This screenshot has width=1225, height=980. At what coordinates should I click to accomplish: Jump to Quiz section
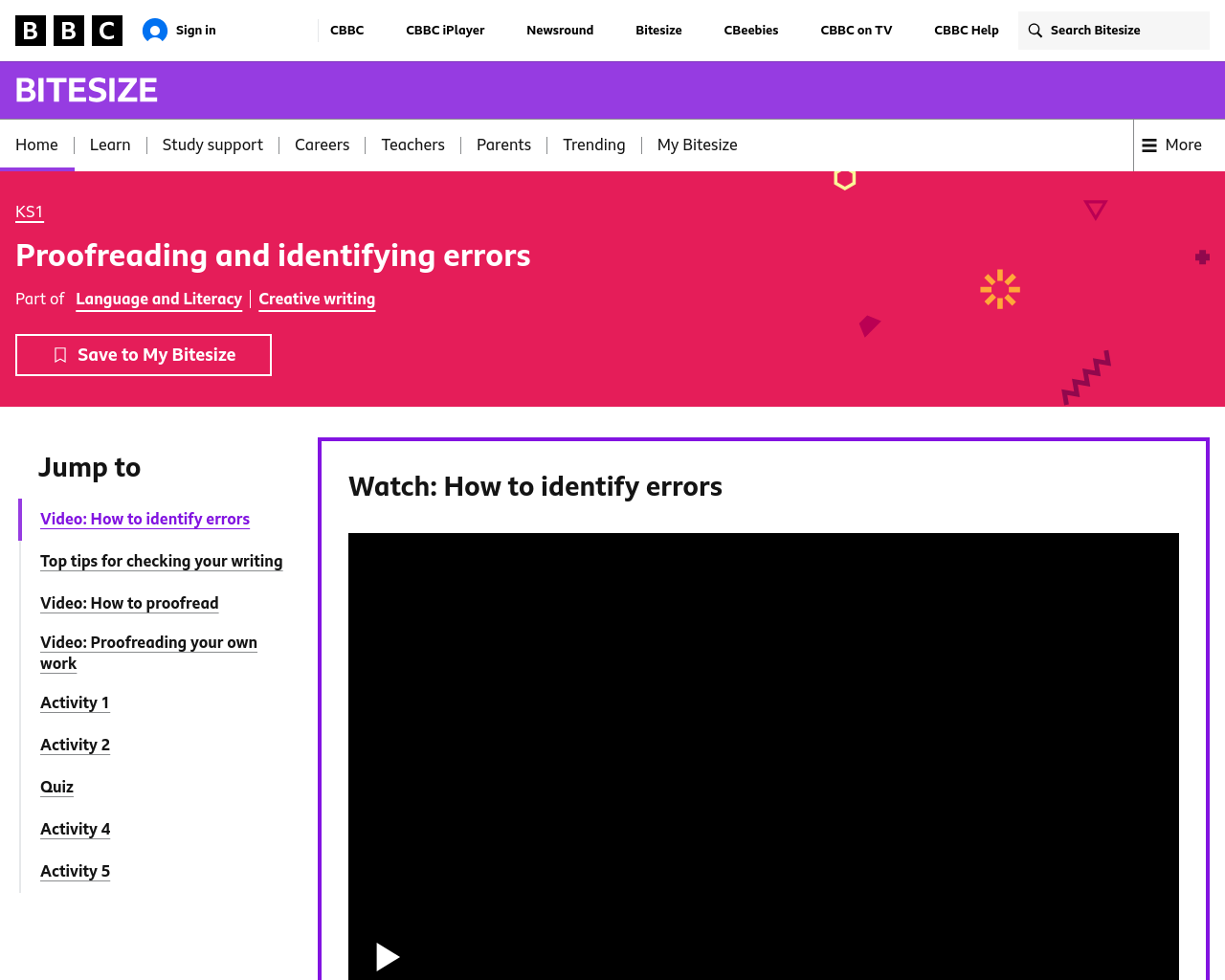tap(56, 787)
